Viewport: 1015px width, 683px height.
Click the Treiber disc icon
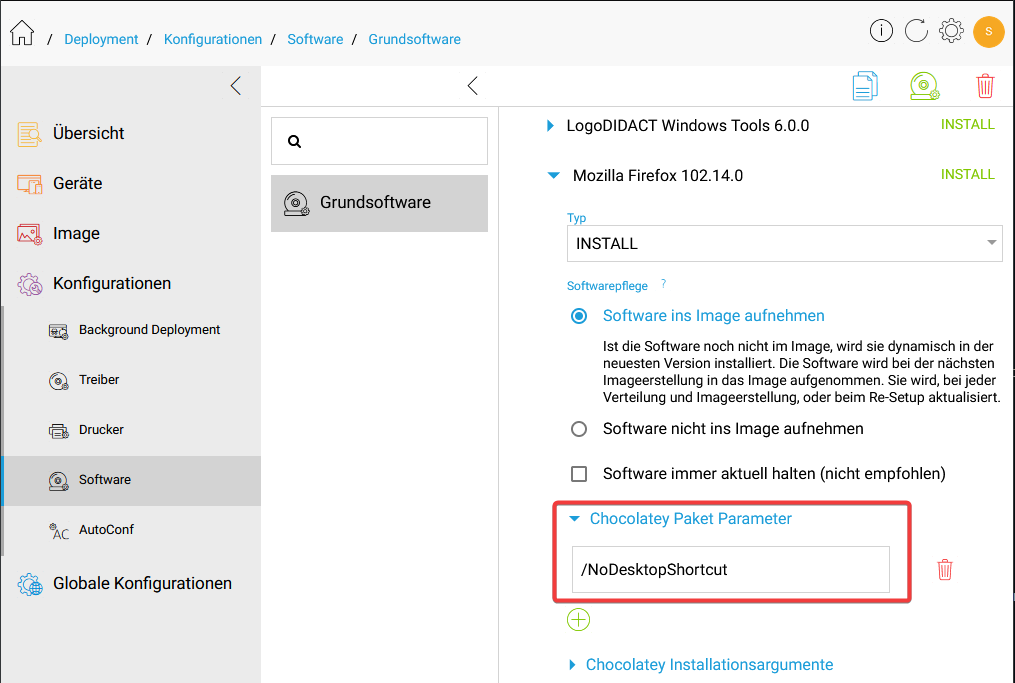pyautogui.click(x=58, y=381)
